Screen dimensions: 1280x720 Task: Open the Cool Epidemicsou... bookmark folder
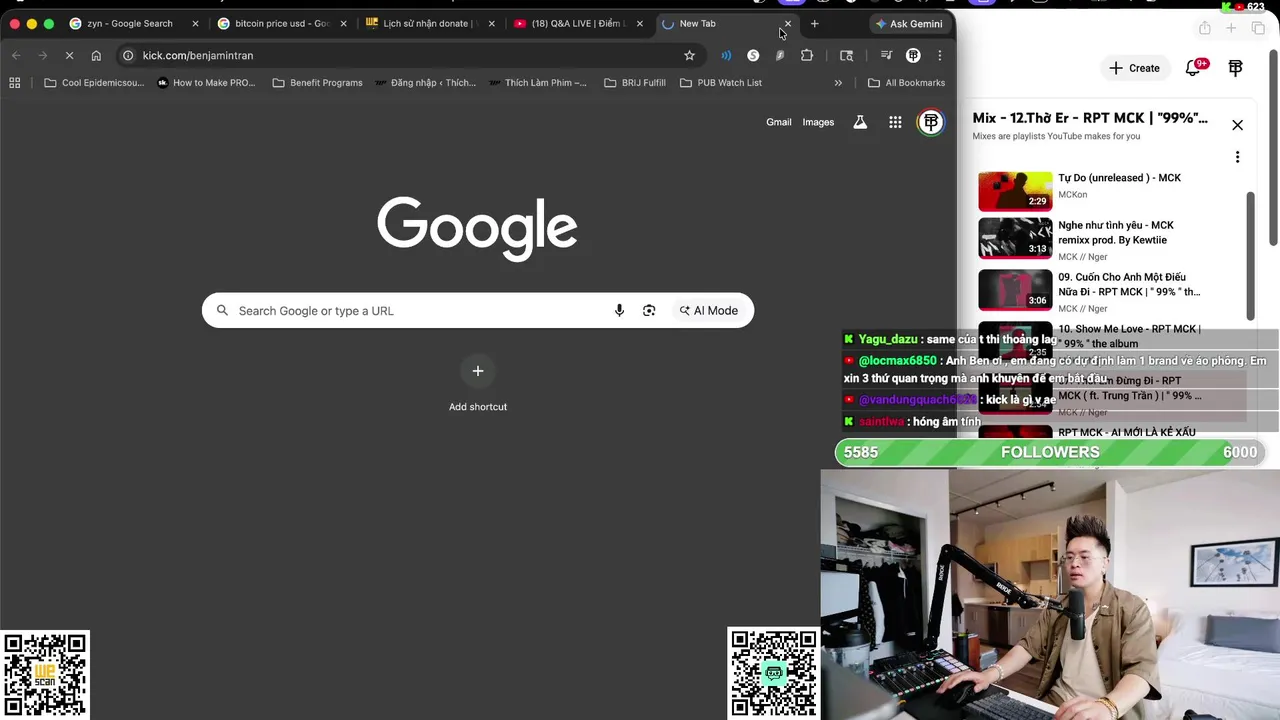94,83
